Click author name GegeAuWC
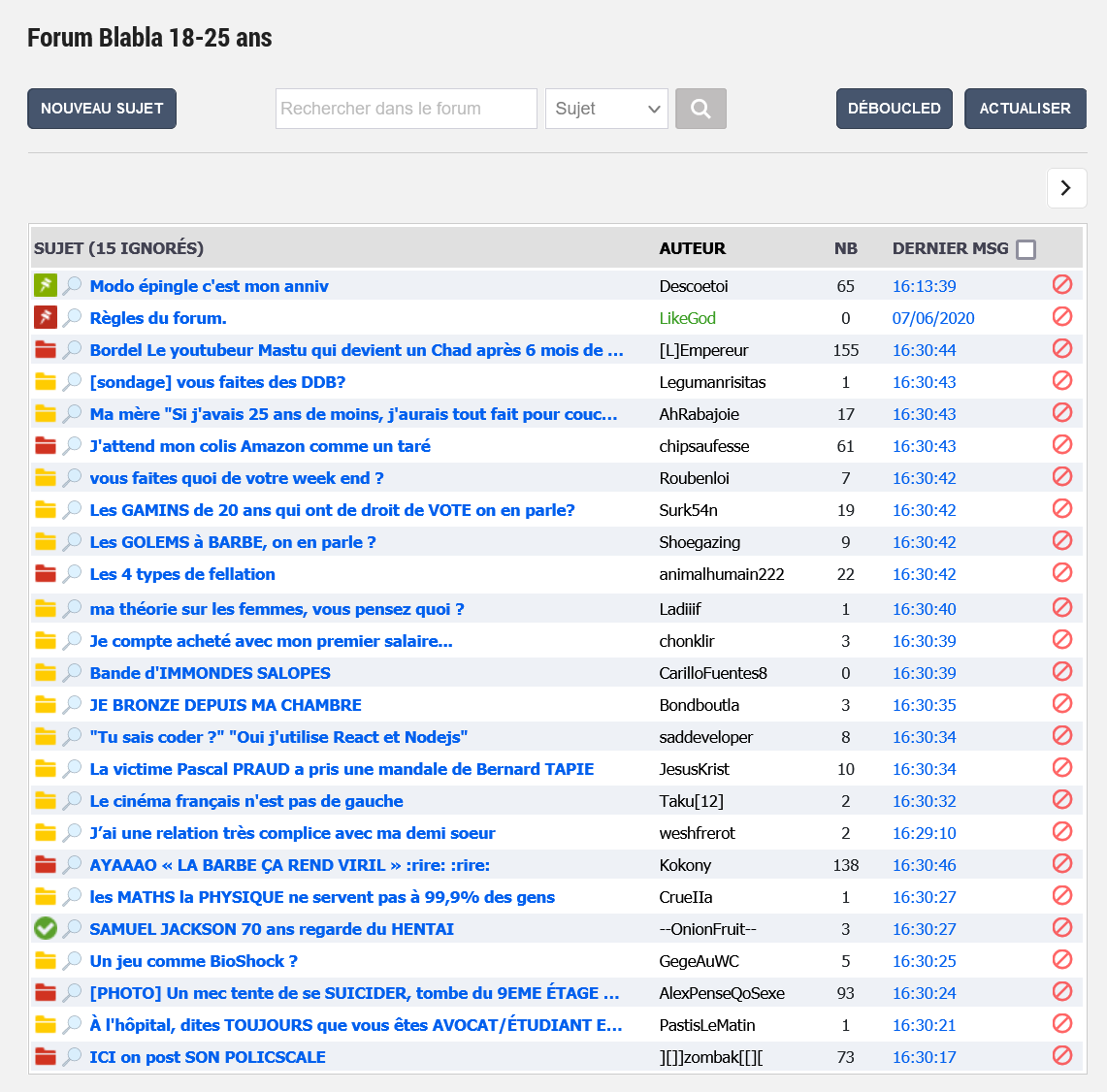The height and width of the screenshot is (1092, 1107). [700, 961]
